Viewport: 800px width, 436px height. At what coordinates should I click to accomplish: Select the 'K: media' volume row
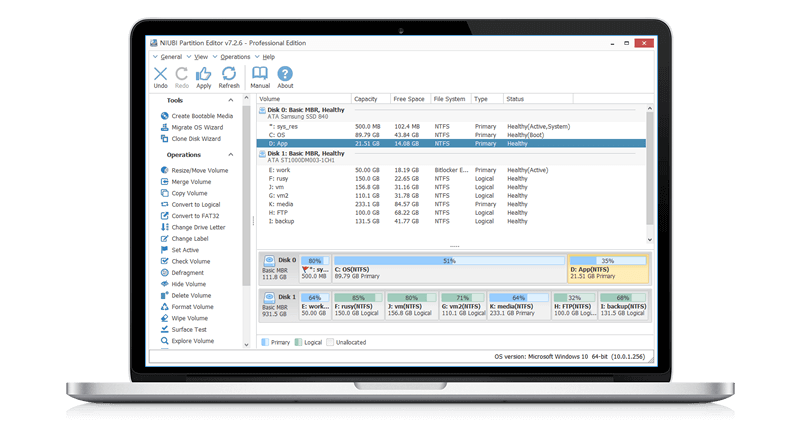click(x=451, y=204)
